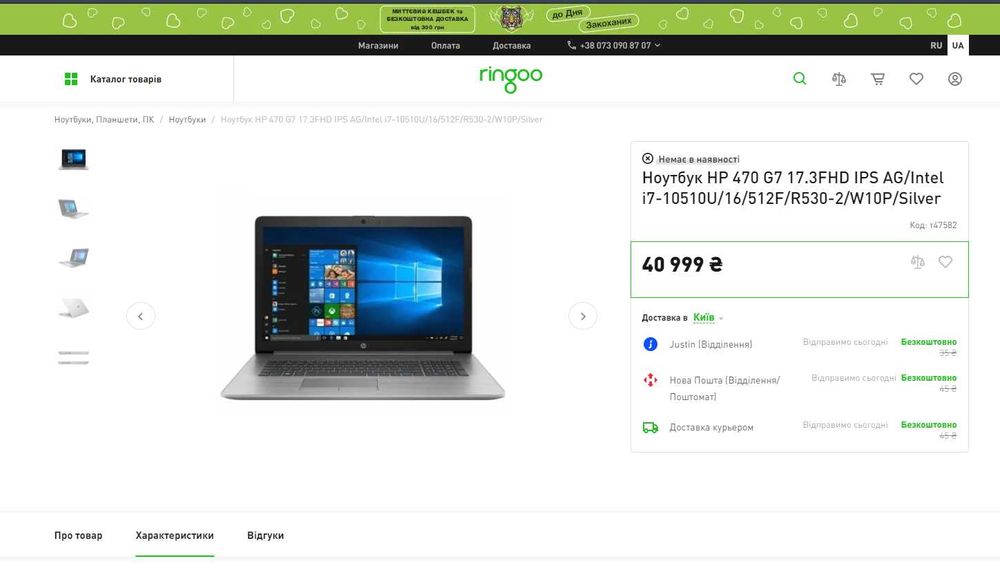
Task: Show previous product image with left arrow
Action: 140,316
